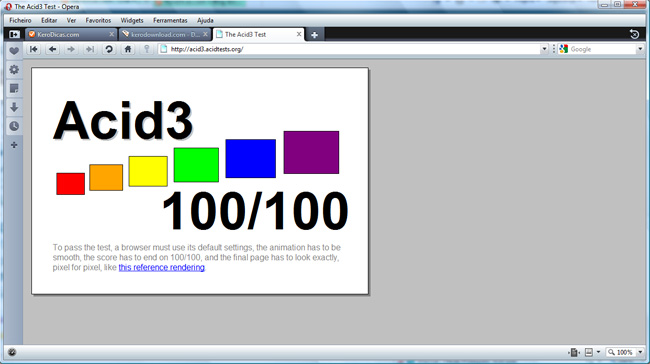Go back with the Back arrow
The height and width of the screenshot is (364, 650).
[52, 49]
